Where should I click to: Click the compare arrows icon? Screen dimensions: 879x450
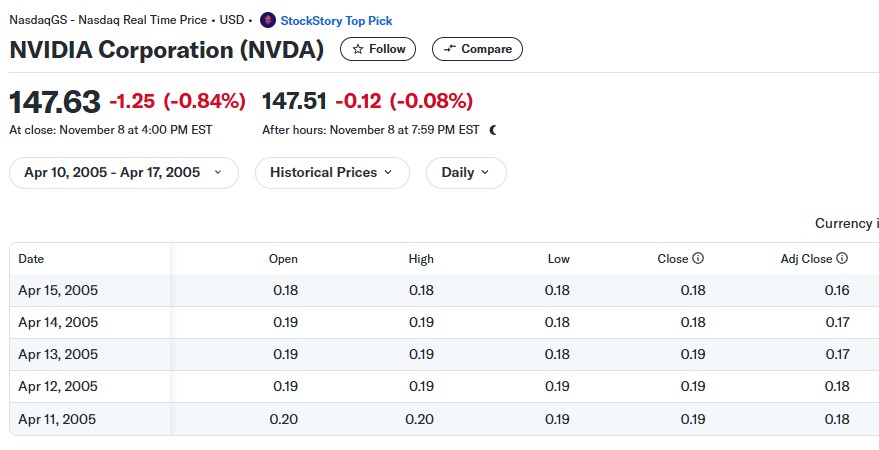(450, 49)
